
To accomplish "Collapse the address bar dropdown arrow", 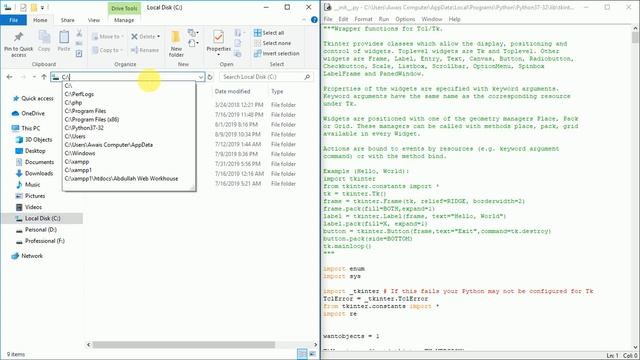I will pos(200,77).
